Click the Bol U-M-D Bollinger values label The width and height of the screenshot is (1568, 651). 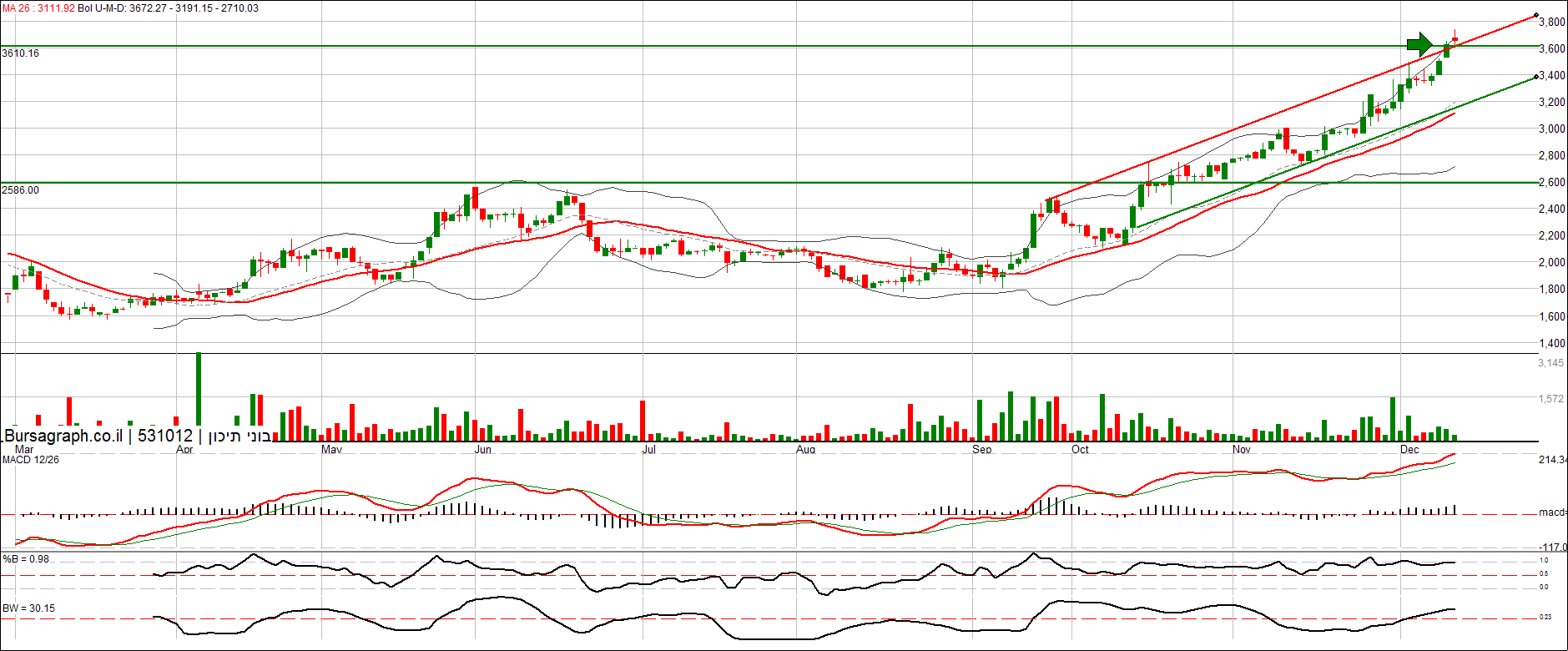[168, 8]
